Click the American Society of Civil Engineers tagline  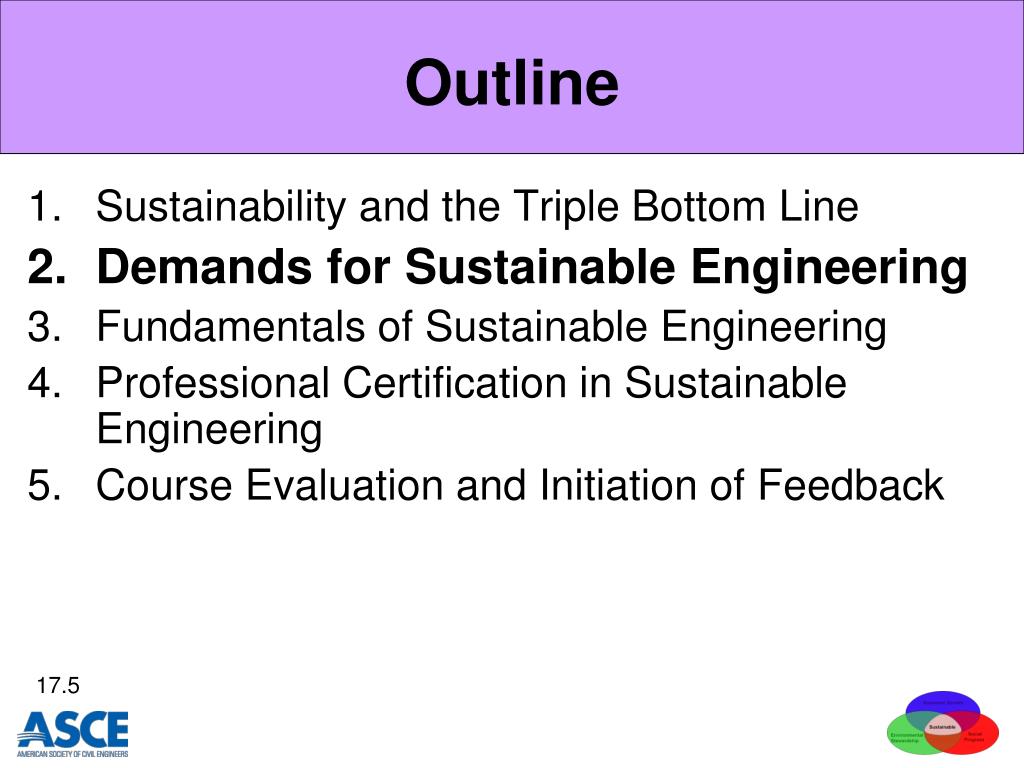(x=72, y=754)
